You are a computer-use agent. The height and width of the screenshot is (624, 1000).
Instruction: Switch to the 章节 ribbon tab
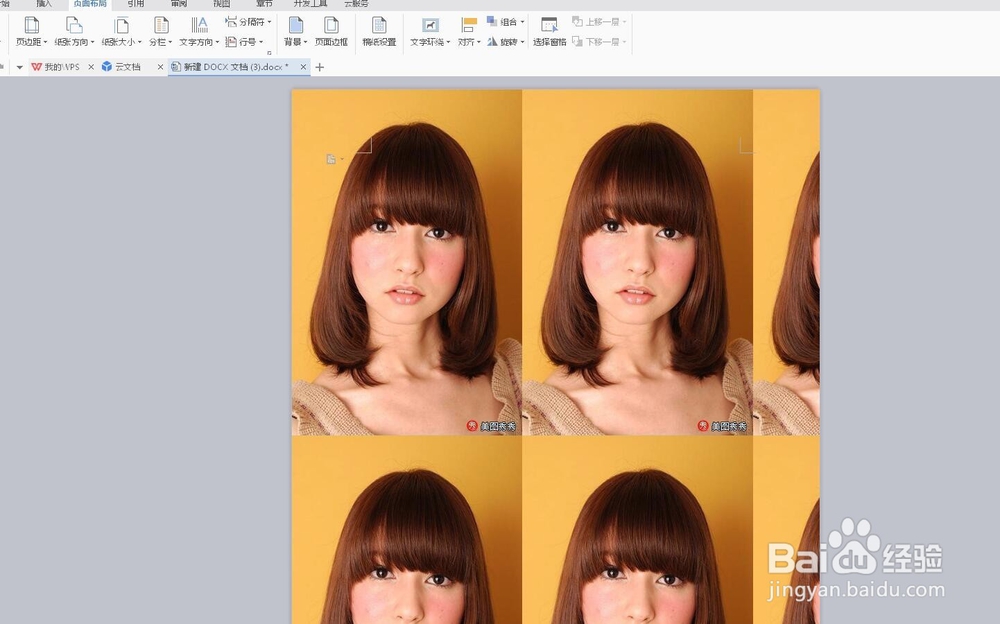coord(264,4)
